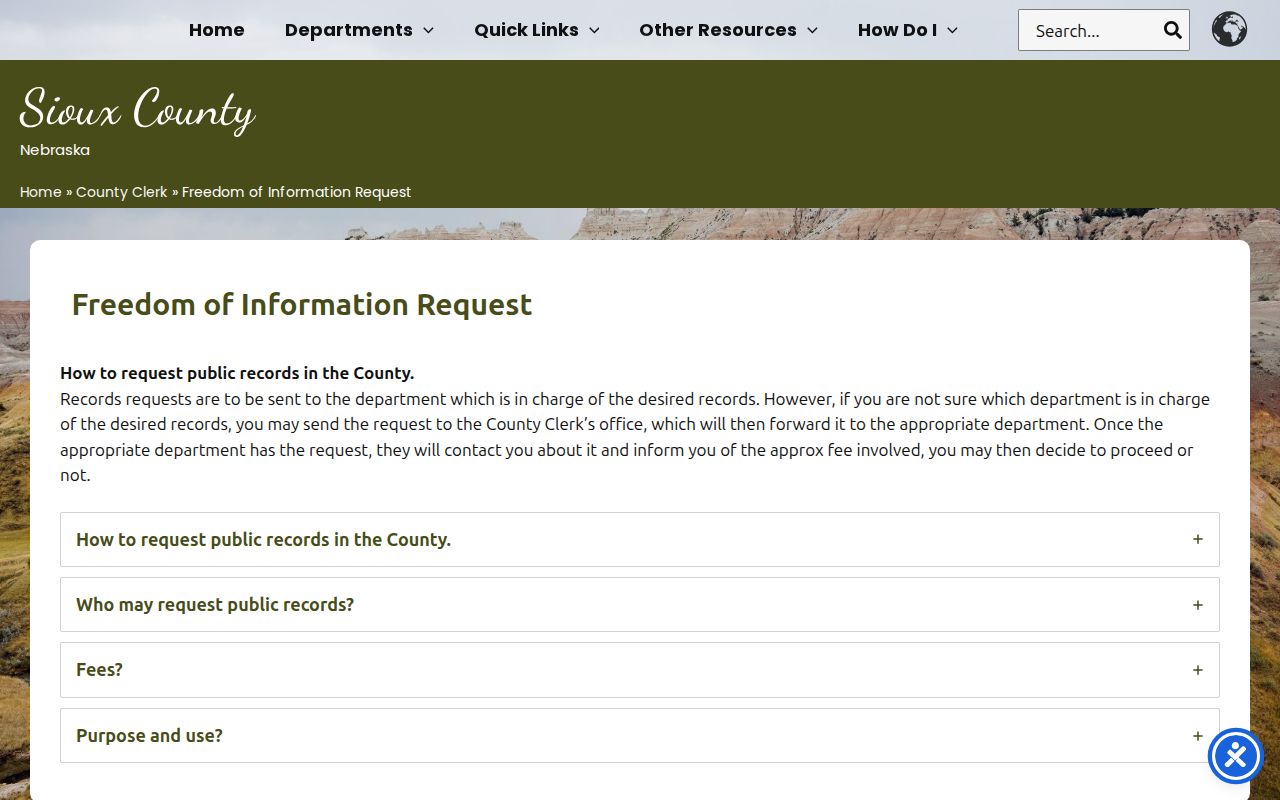Click plus icon on Fees? row
Viewport: 1280px width, 800px height.
(1198, 670)
